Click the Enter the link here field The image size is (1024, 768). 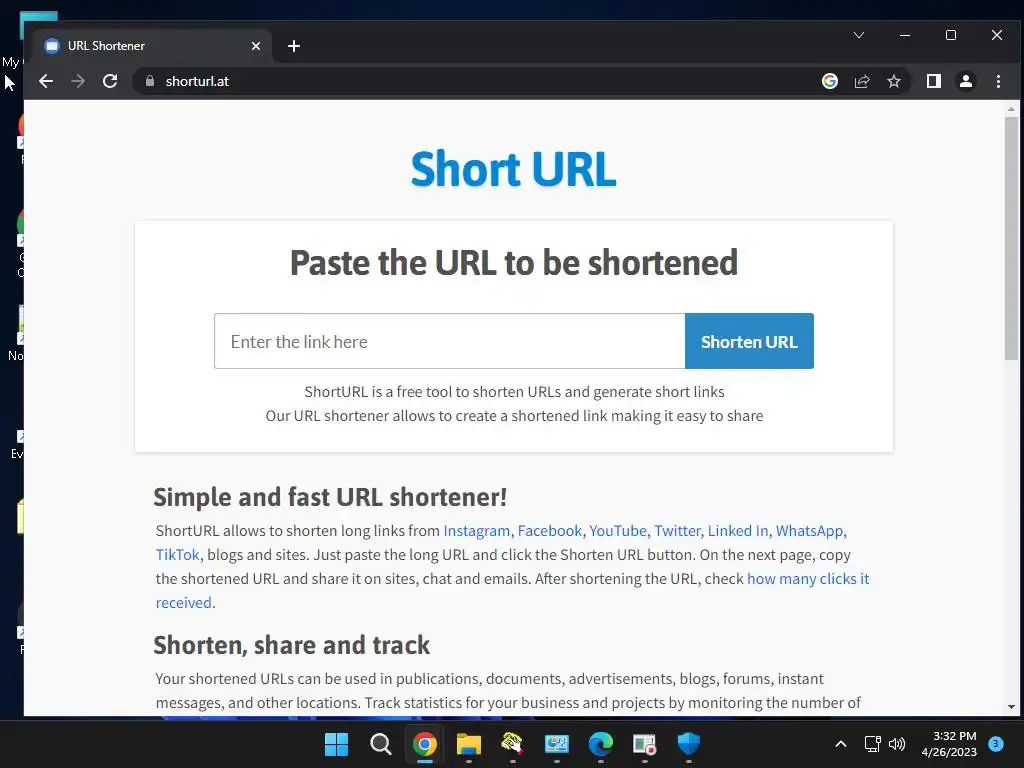[449, 341]
